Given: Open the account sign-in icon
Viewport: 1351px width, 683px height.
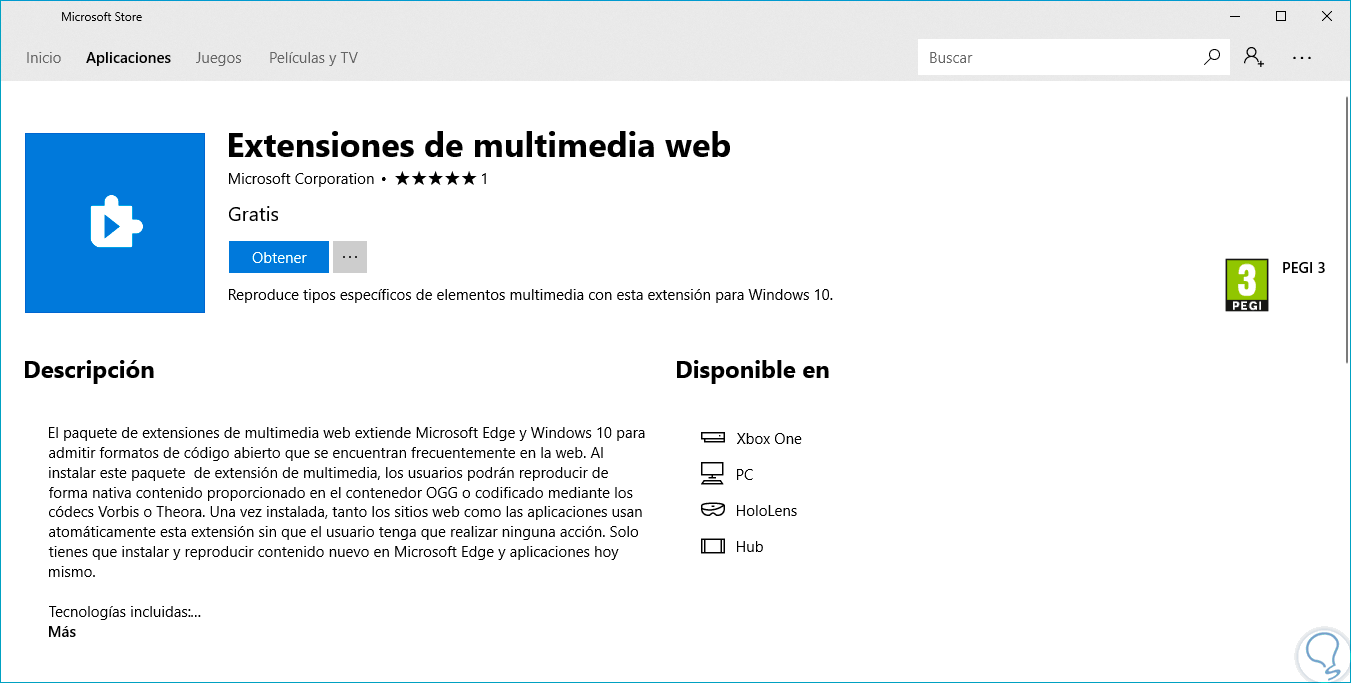Looking at the screenshot, I should [1254, 57].
